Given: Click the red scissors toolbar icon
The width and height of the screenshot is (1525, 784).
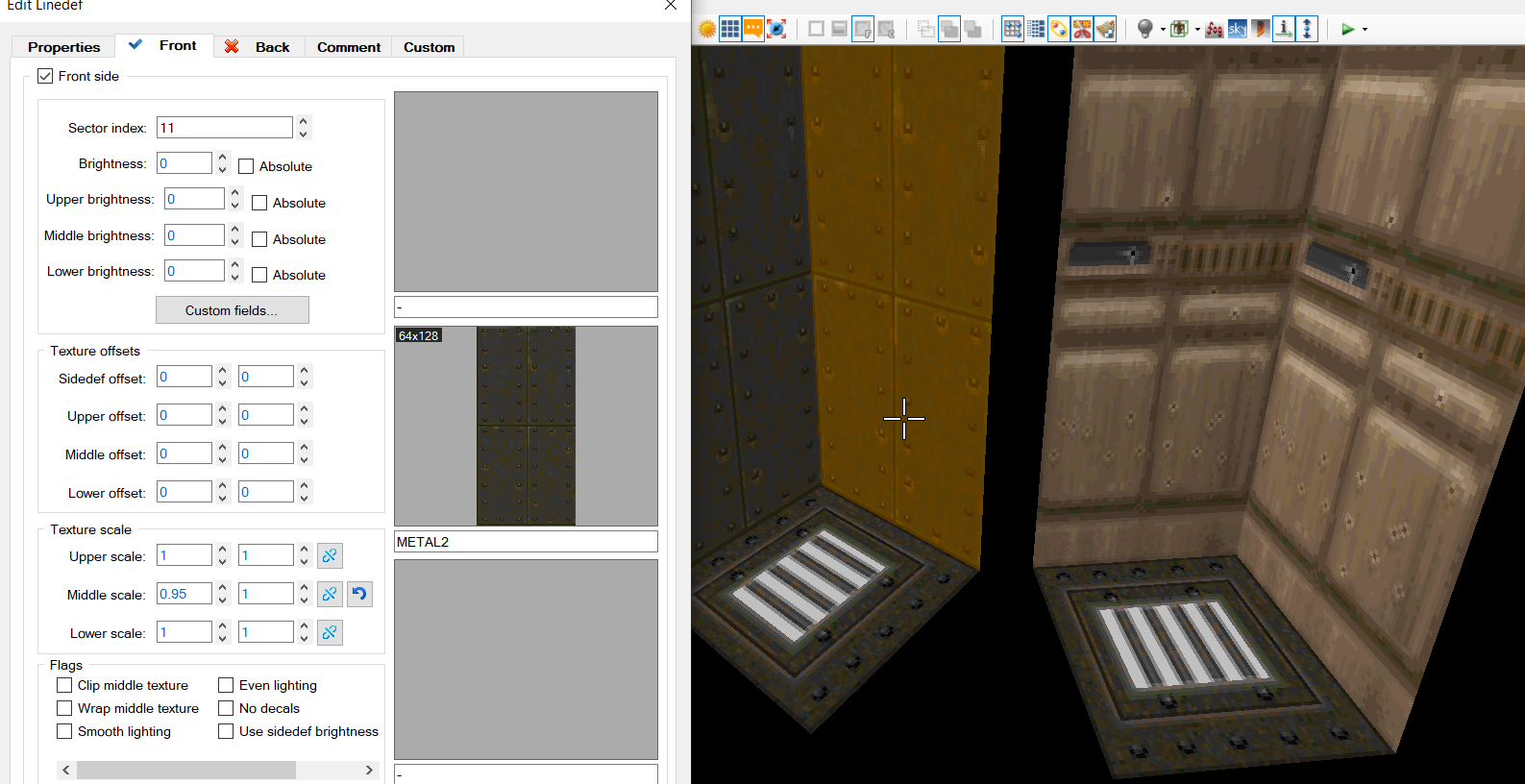Looking at the screenshot, I should (1082, 29).
